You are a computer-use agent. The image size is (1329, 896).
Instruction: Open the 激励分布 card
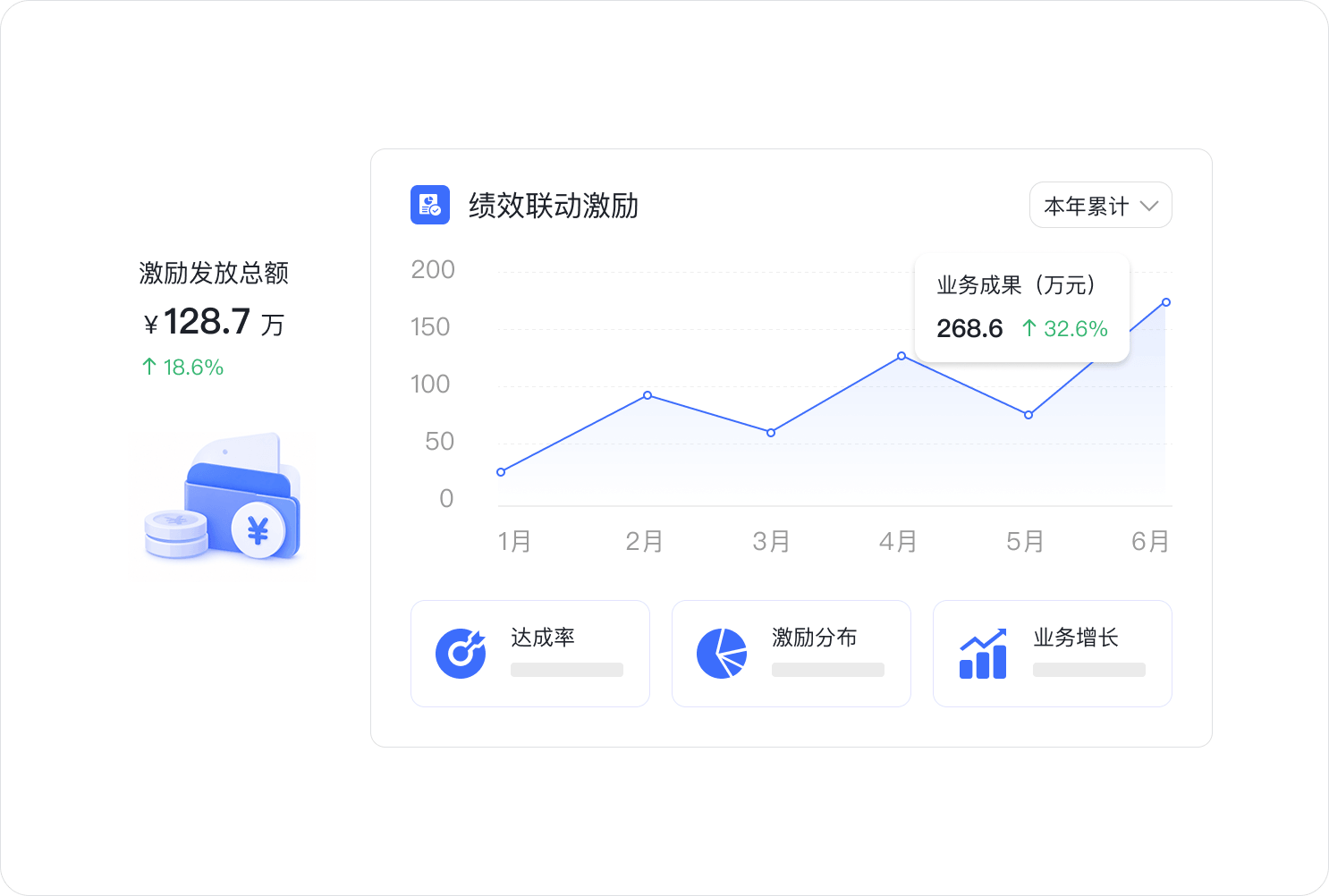(x=791, y=654)
